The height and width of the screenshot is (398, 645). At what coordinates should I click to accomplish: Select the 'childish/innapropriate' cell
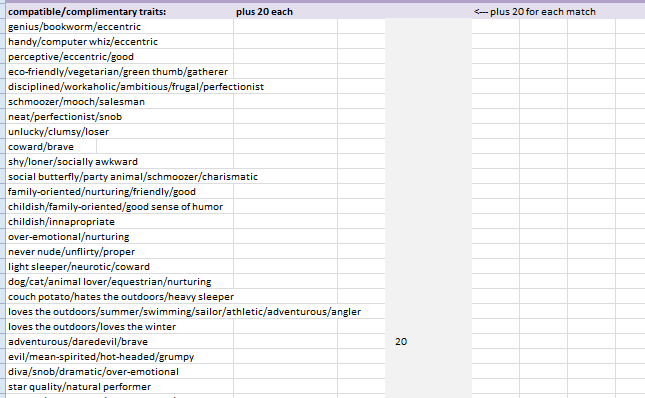(x=61, y=222)
